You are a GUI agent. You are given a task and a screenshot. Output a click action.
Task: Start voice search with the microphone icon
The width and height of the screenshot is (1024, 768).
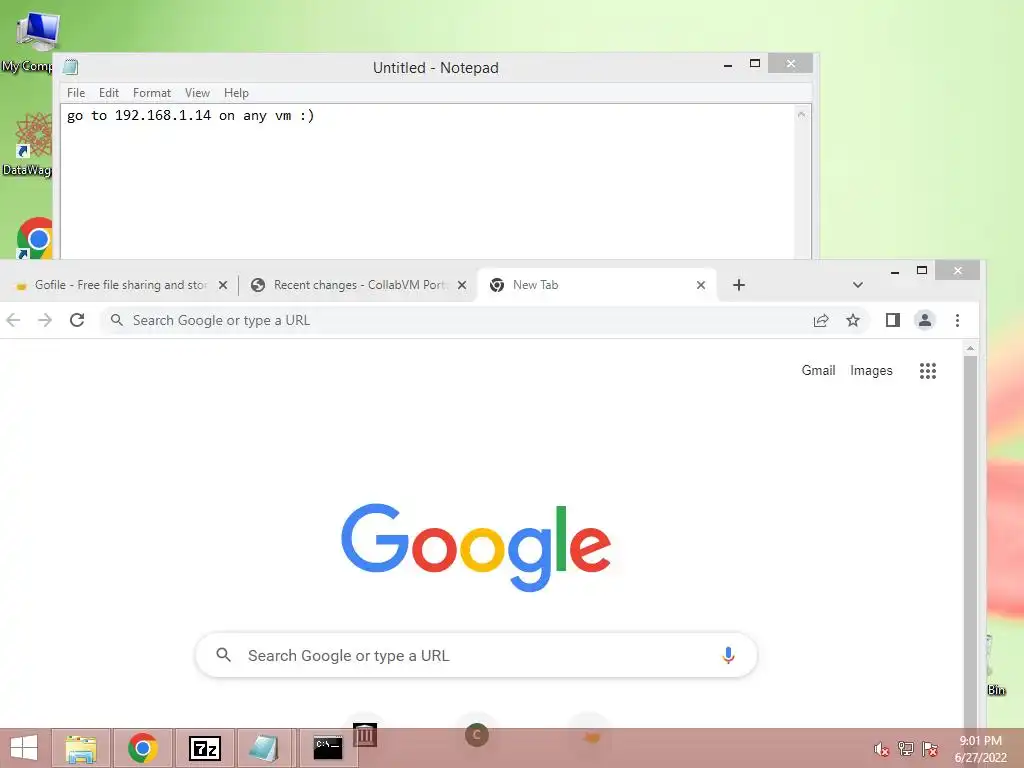point(728,655)
